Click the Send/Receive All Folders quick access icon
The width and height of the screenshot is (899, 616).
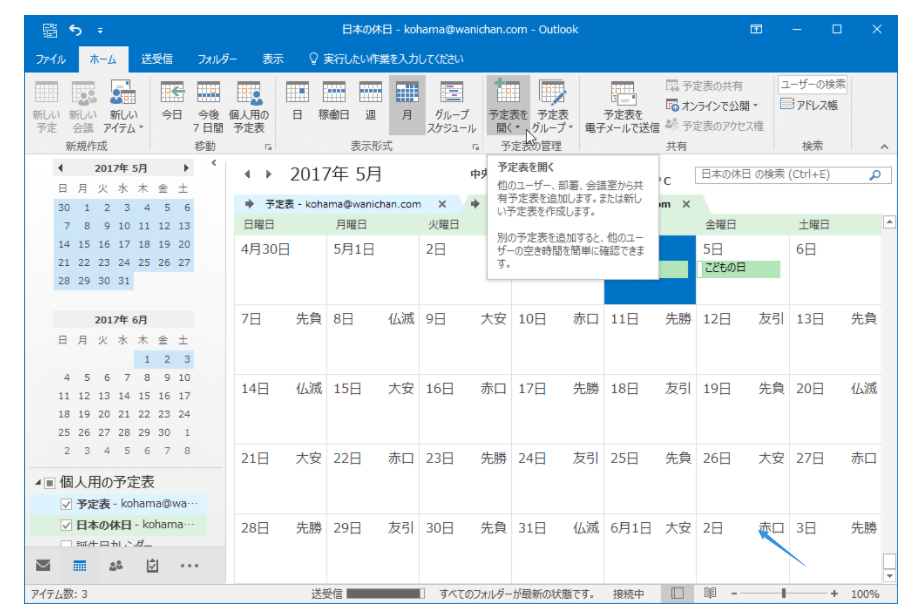tap(50, 30)
